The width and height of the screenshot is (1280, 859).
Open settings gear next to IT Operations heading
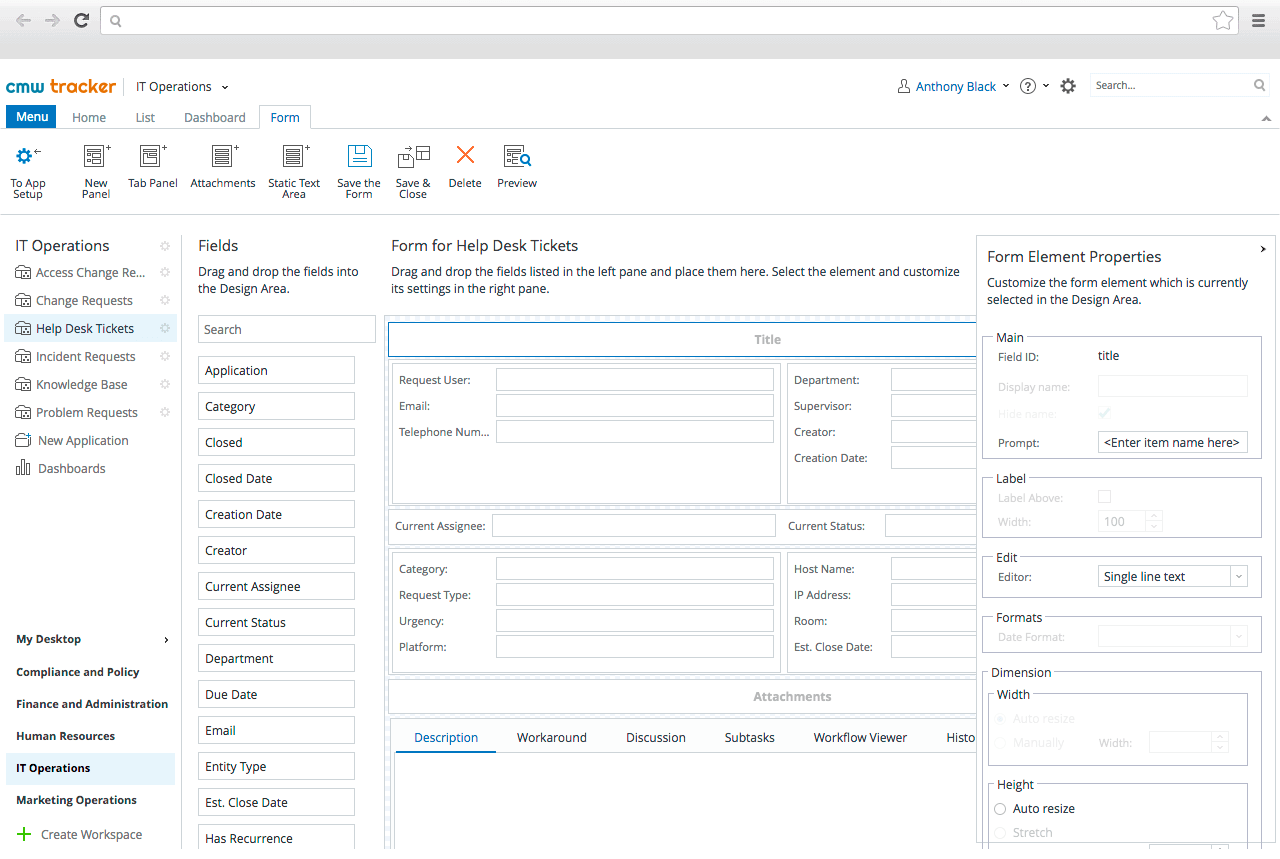165,246
